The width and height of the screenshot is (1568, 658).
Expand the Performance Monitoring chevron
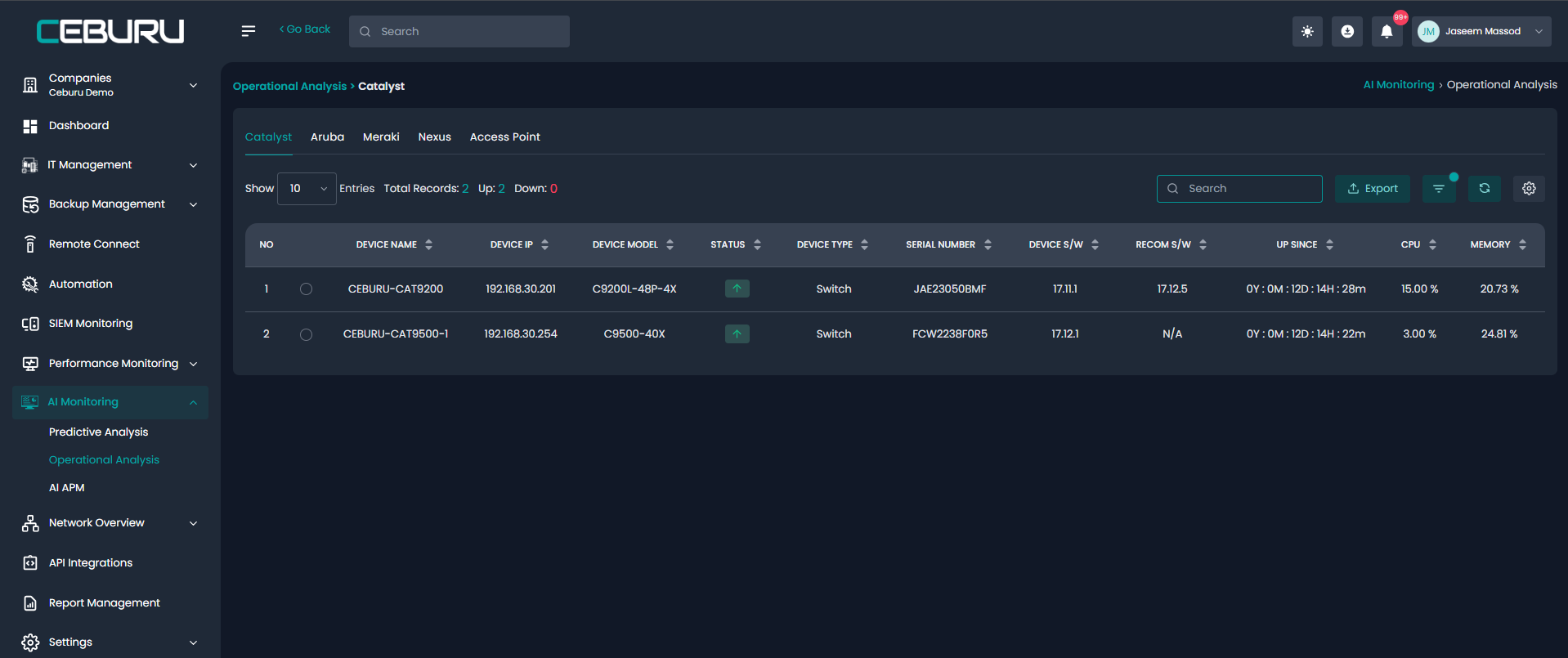[194, 364]
